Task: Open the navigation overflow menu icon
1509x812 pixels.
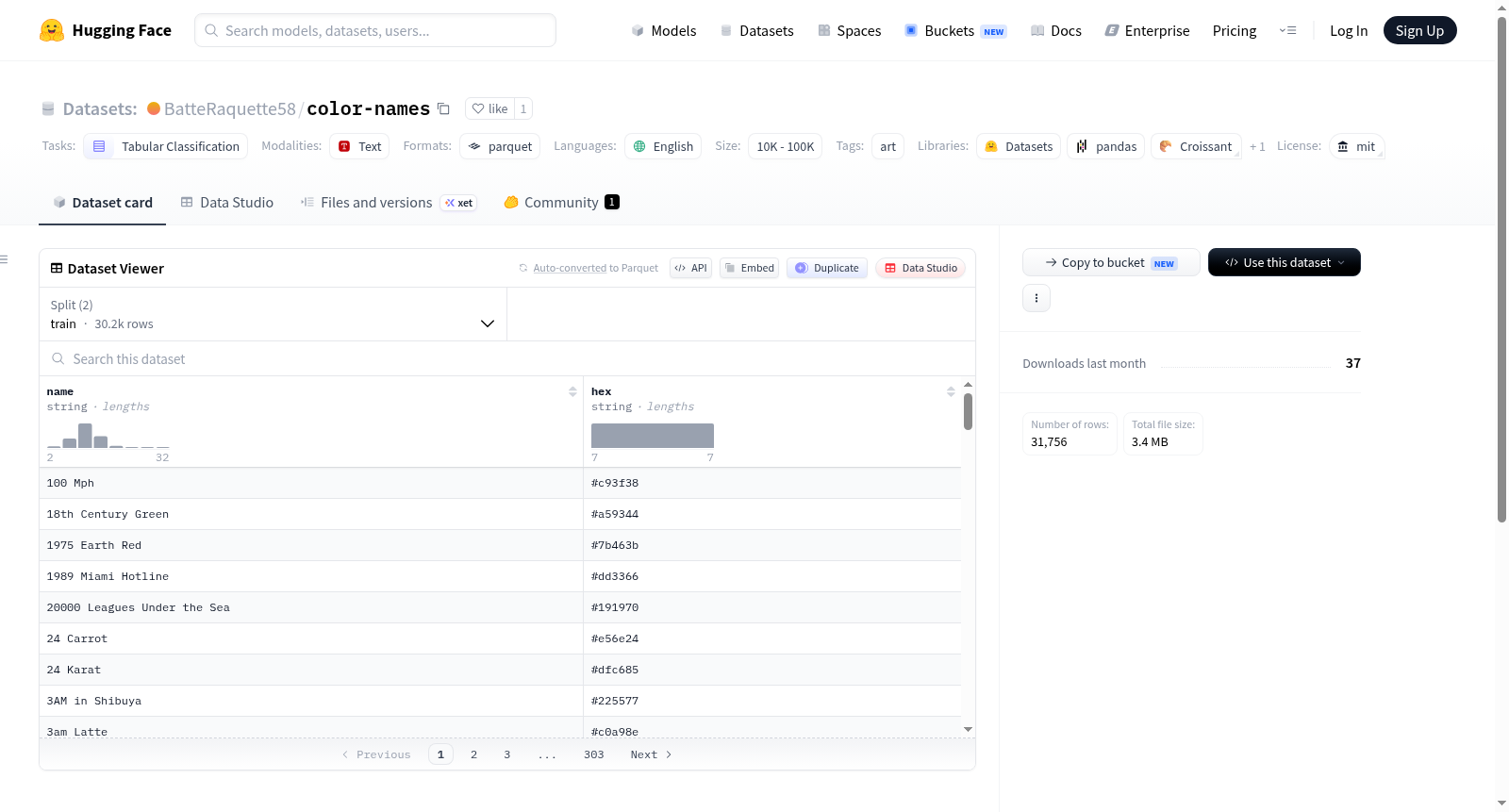Action: [x=1287, y=30]
